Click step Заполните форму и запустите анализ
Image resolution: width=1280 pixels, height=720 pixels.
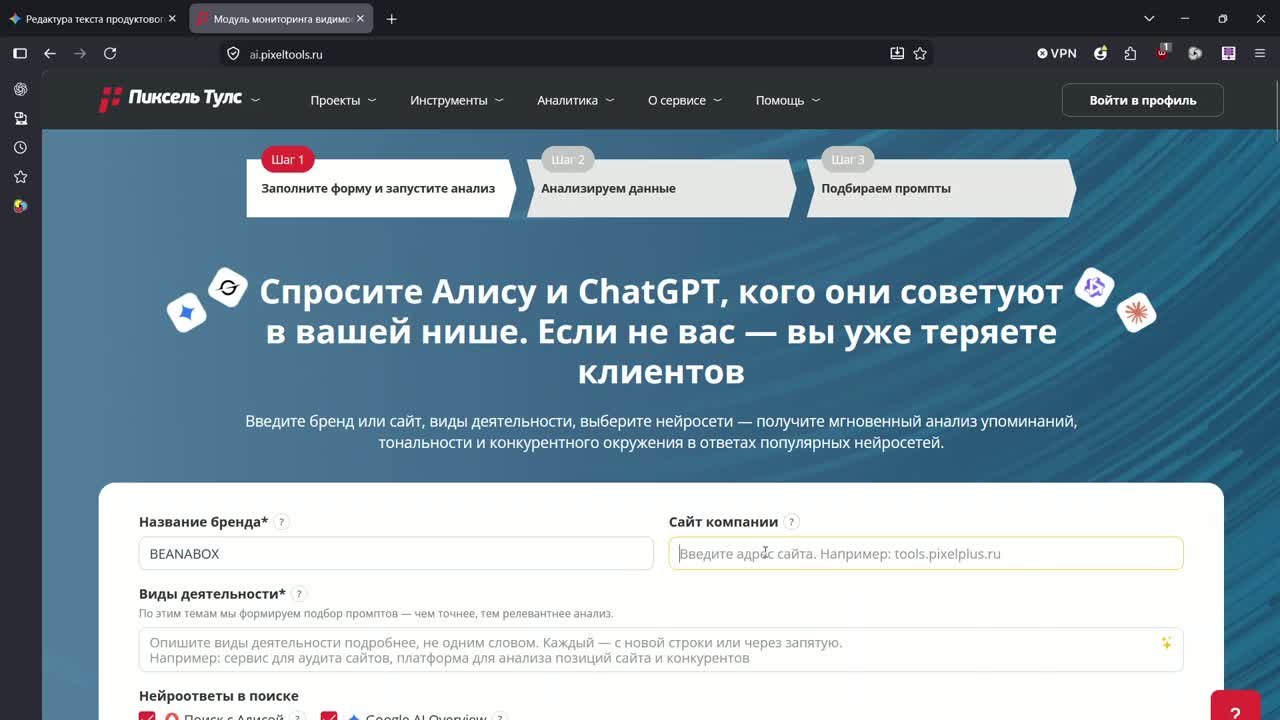381,188
